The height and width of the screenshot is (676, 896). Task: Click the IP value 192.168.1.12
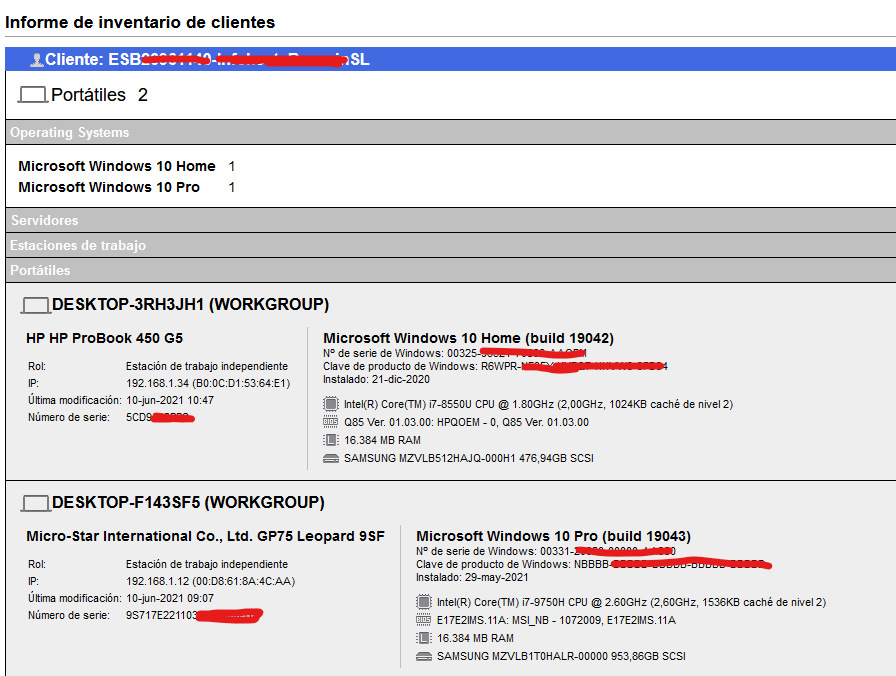point(210,581)
